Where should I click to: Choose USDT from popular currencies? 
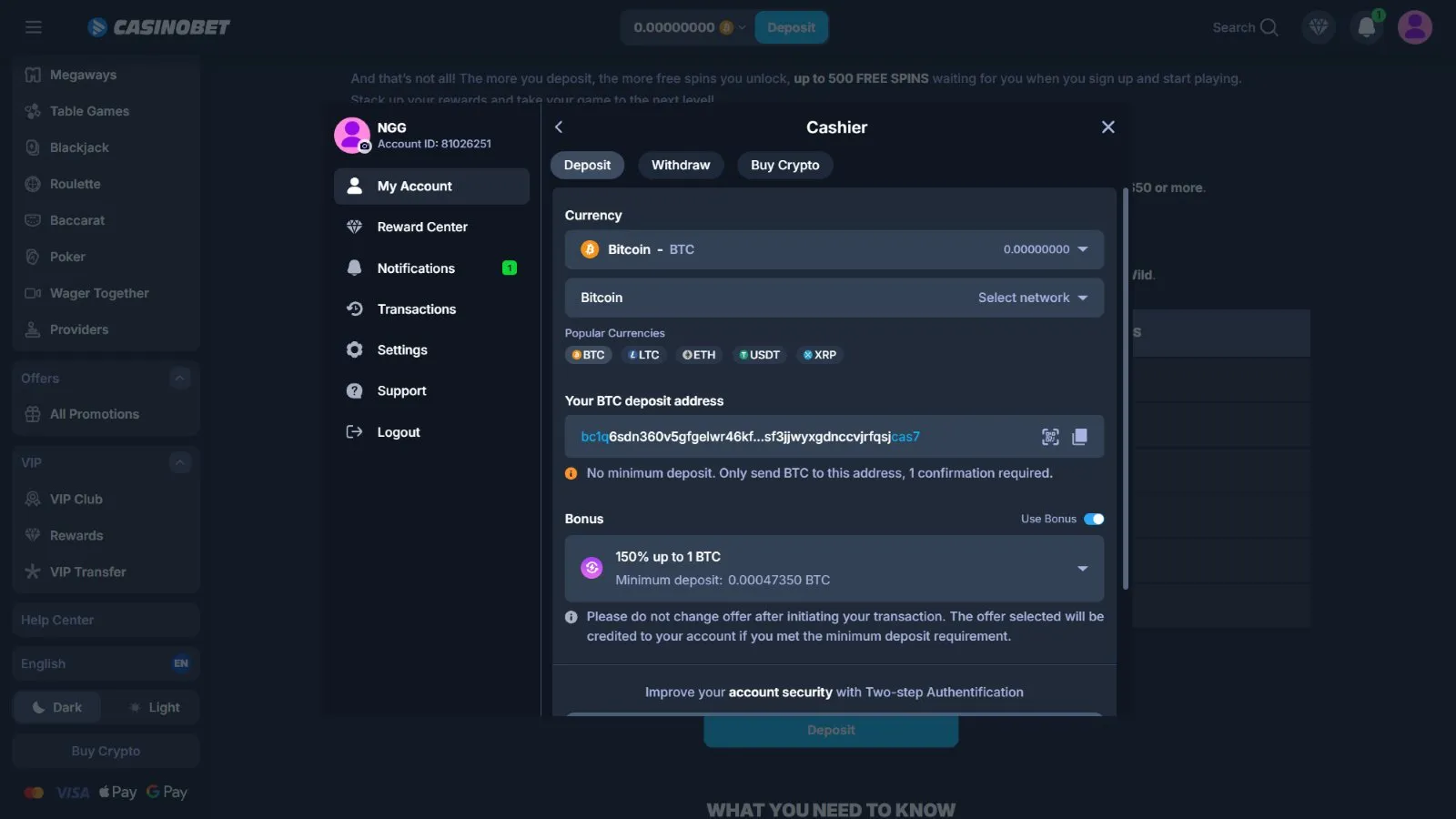[x=759, y=355]
